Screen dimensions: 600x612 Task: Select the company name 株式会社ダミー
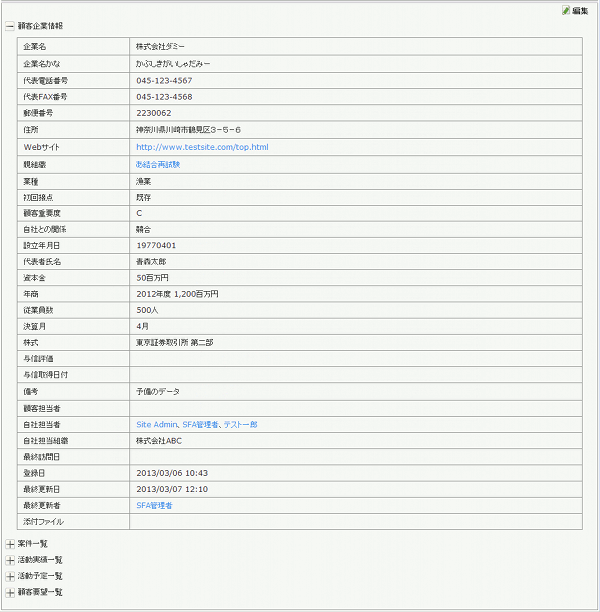pos(160,46)
